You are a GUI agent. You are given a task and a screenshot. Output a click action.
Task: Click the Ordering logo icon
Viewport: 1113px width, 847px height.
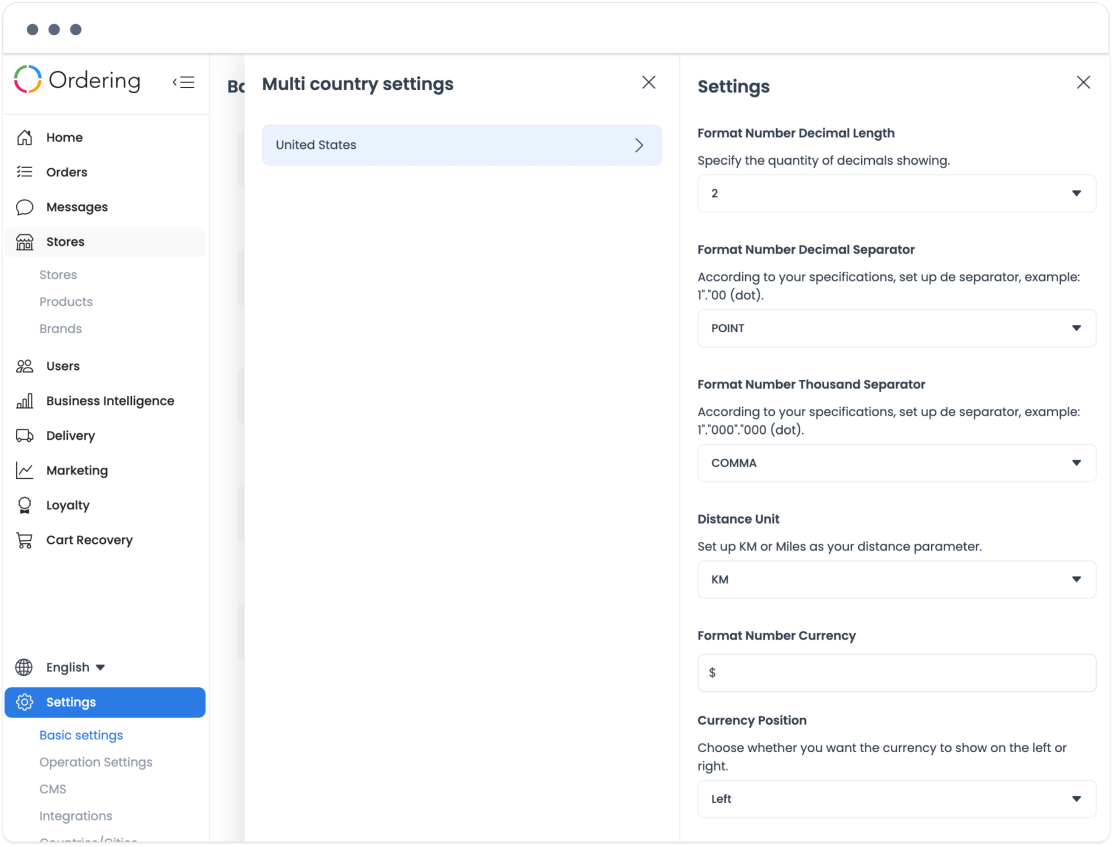point(28,80)
